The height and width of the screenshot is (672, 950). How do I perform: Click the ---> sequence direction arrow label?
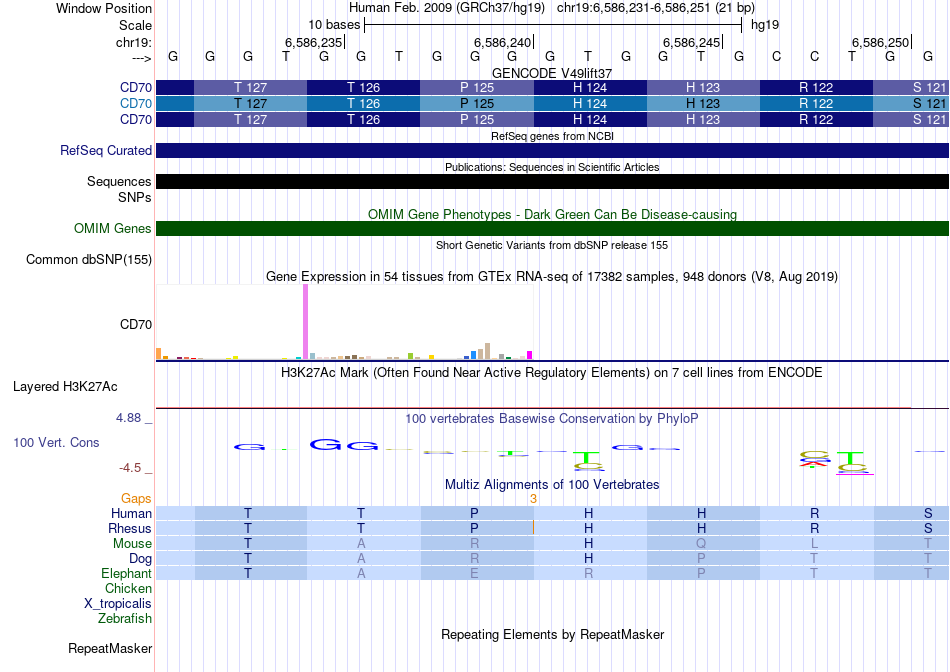(142, 58)
